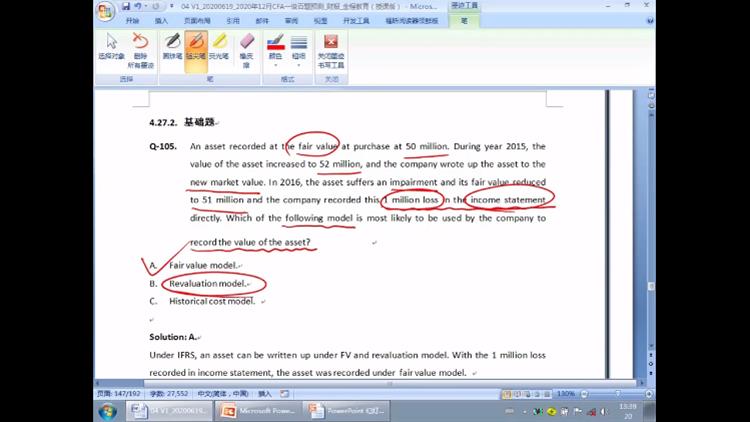
Task: Click the Action Center flag tray icon
Action: point(578,411)
